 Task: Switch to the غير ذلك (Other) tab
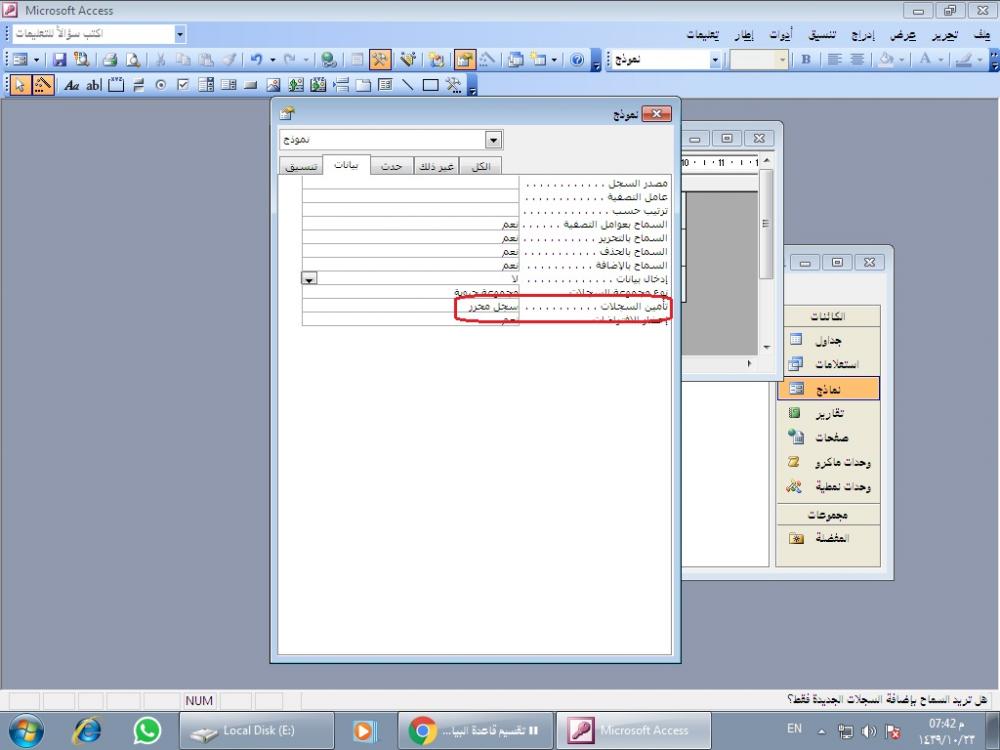[436, 166]
